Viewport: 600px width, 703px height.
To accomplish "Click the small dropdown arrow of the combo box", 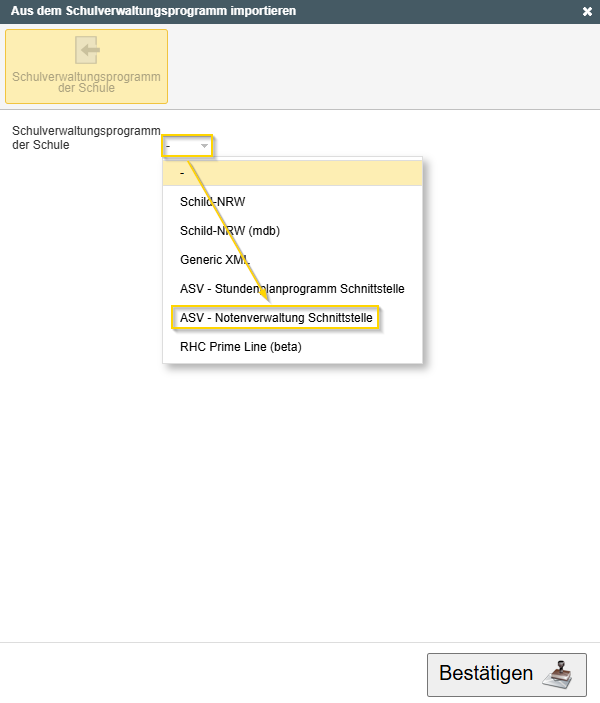I will click(204, 146).
